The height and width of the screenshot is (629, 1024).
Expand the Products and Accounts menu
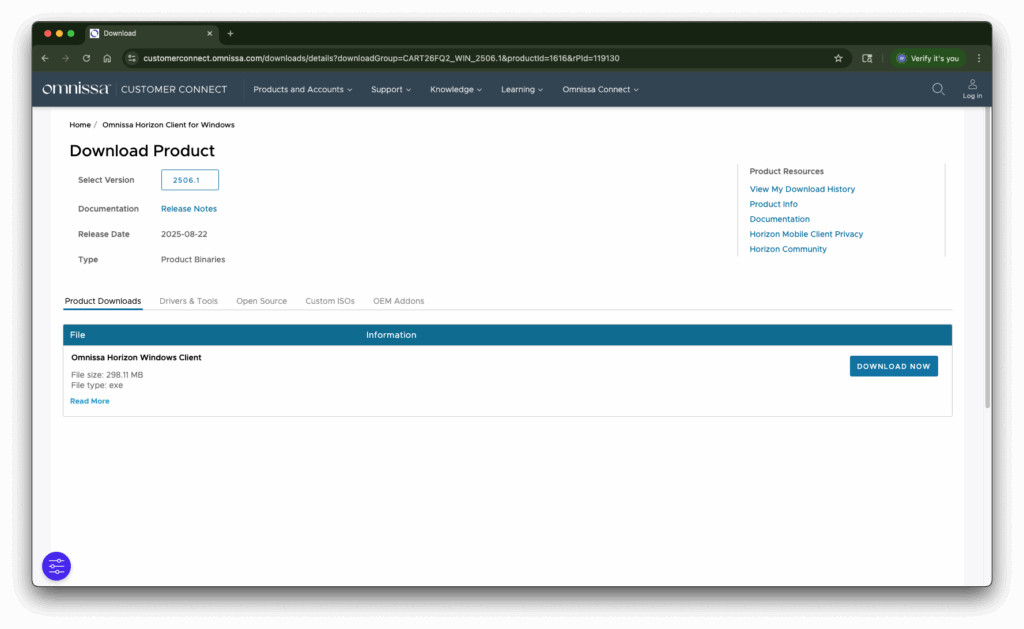(x=302, y=89)
